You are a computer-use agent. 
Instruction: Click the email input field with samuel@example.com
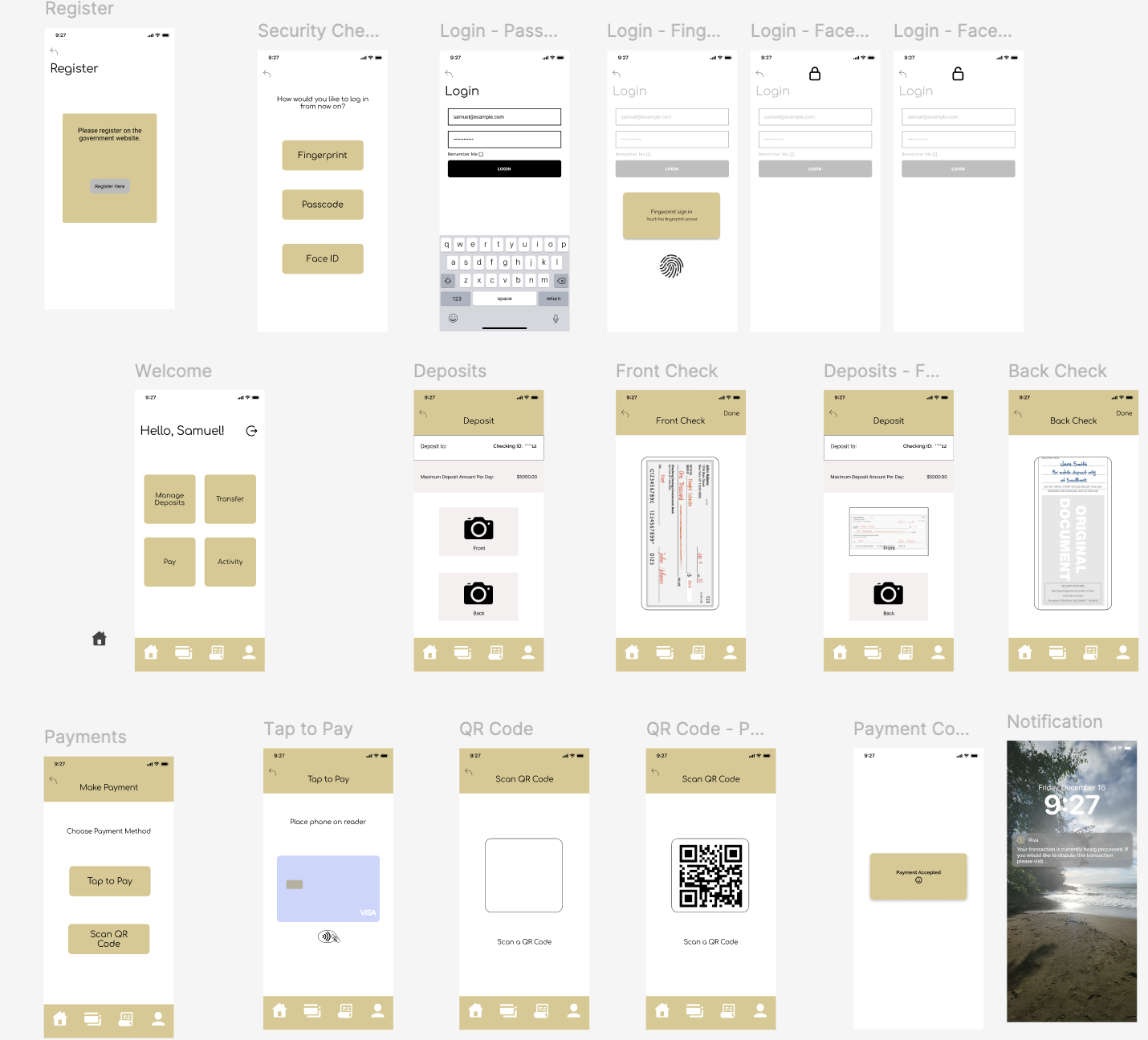coord(504,117)
